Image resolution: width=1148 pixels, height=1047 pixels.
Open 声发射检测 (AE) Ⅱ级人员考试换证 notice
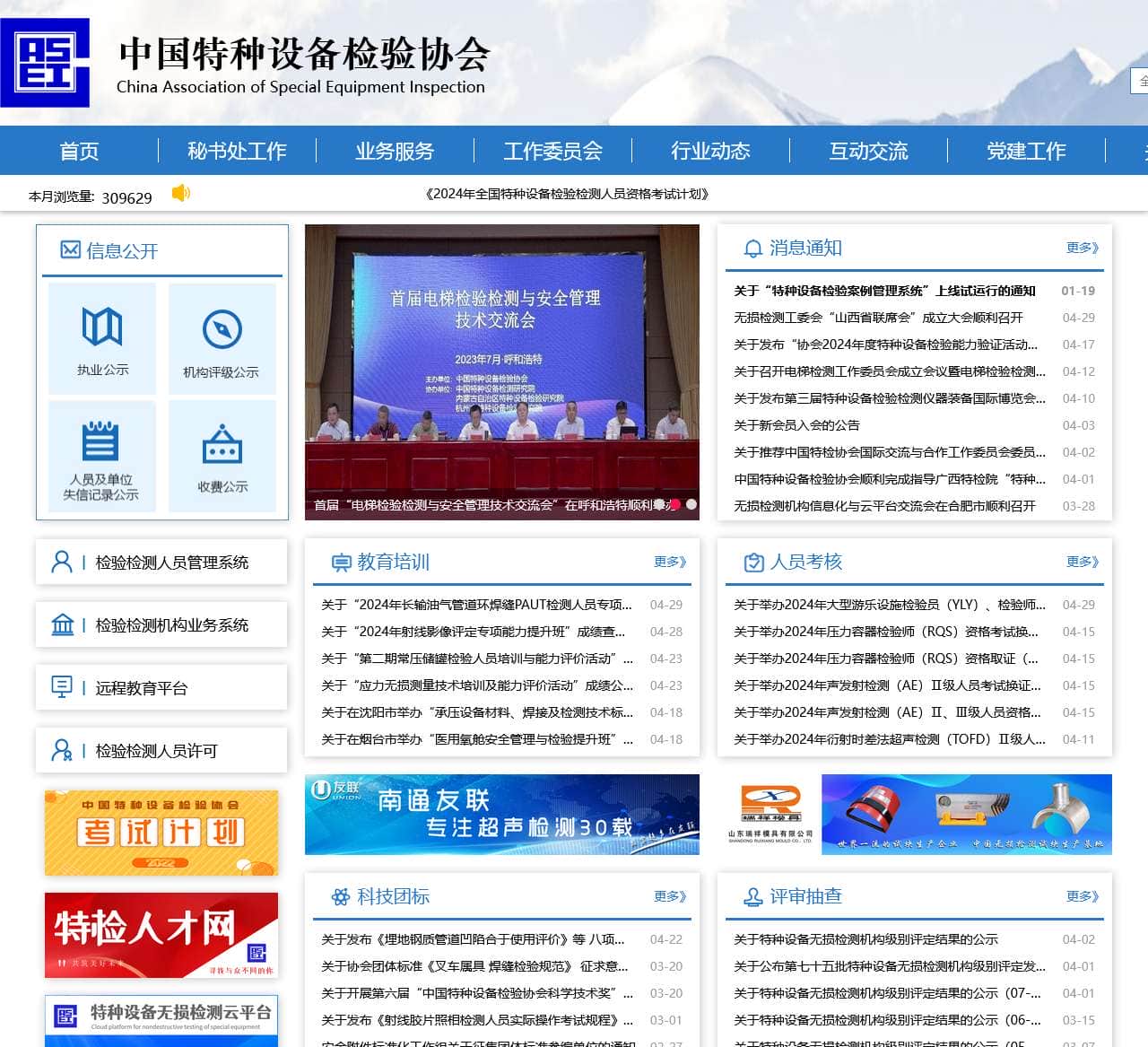[888, 685]
